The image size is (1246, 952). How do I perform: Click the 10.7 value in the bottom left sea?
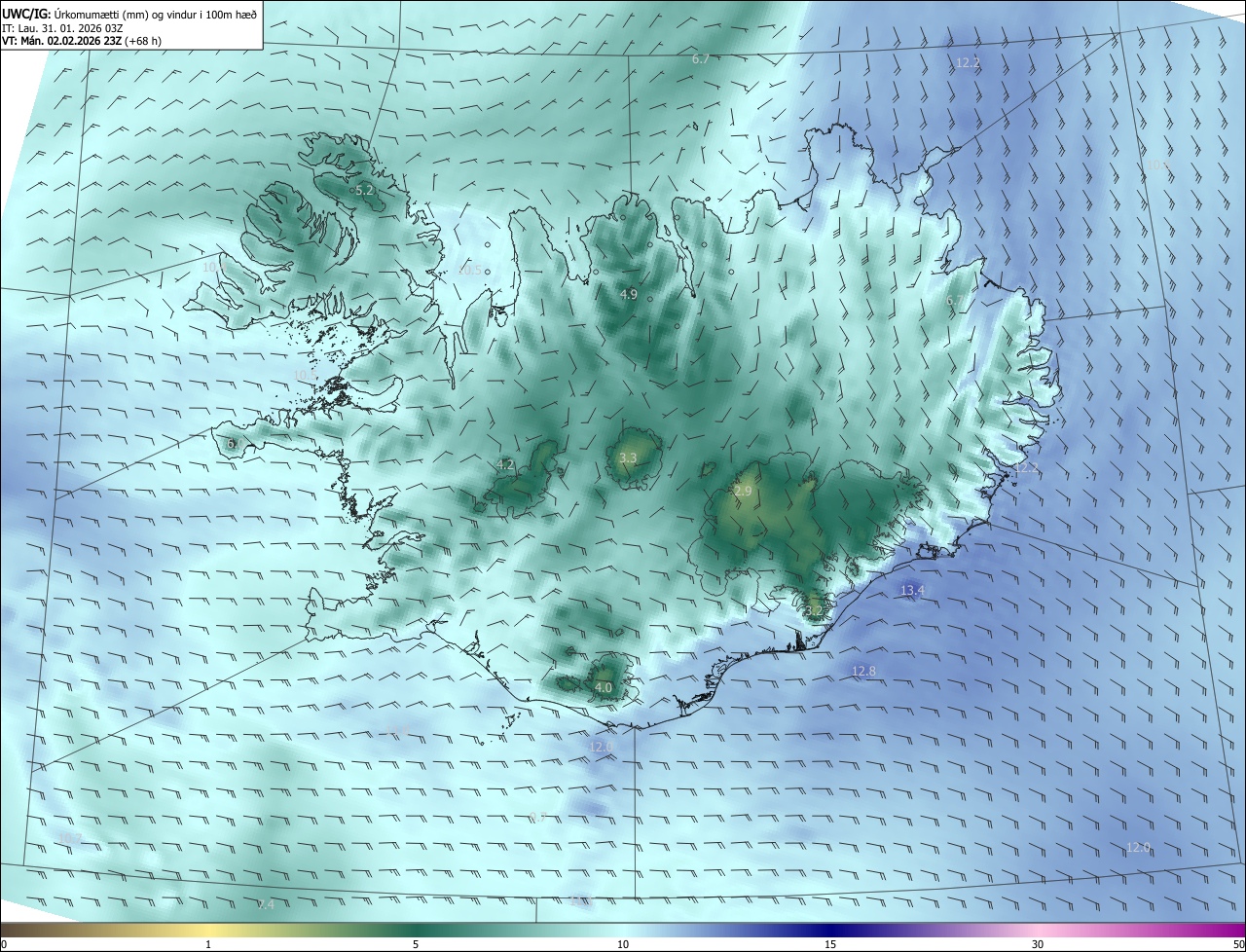[x=70, y=838]
